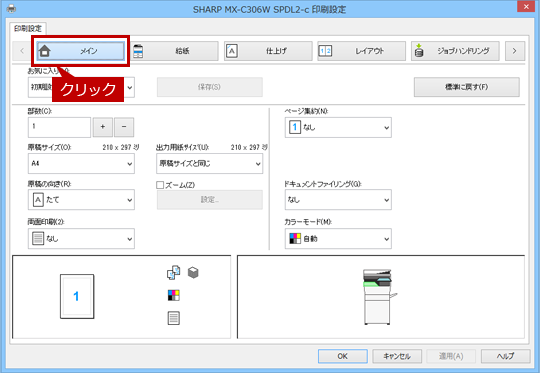Click the paper tray icon on 給紙
The image size is (540, 373).
pyautogui.click(x=138, y=51)
